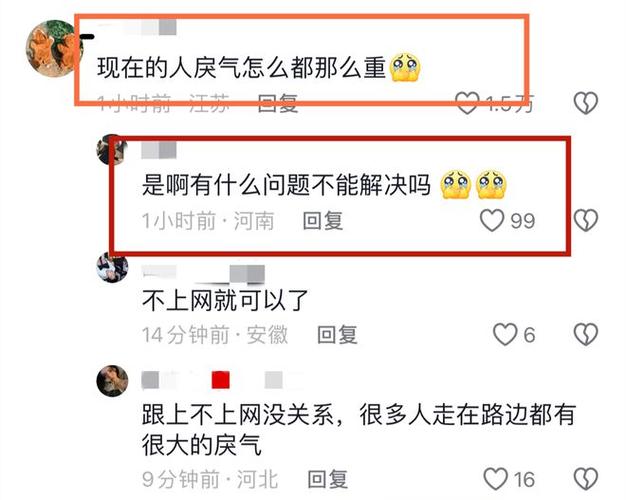Like the 不上网就可以了 comment
Image resolution: width=626 pixels, height=500 pixels.
point(505,334)
